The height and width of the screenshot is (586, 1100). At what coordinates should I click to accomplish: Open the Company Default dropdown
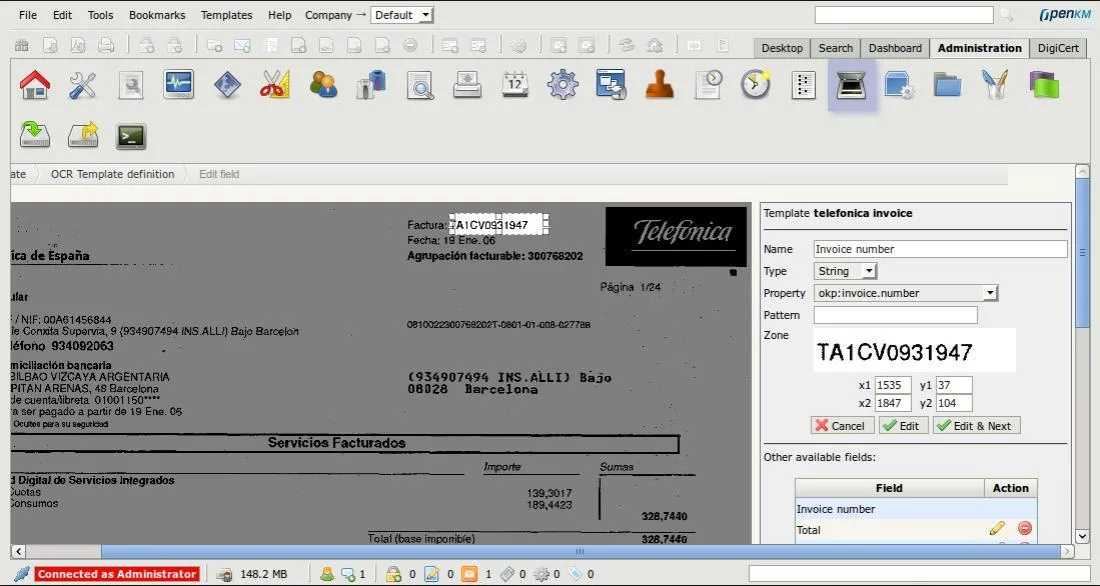402,15
